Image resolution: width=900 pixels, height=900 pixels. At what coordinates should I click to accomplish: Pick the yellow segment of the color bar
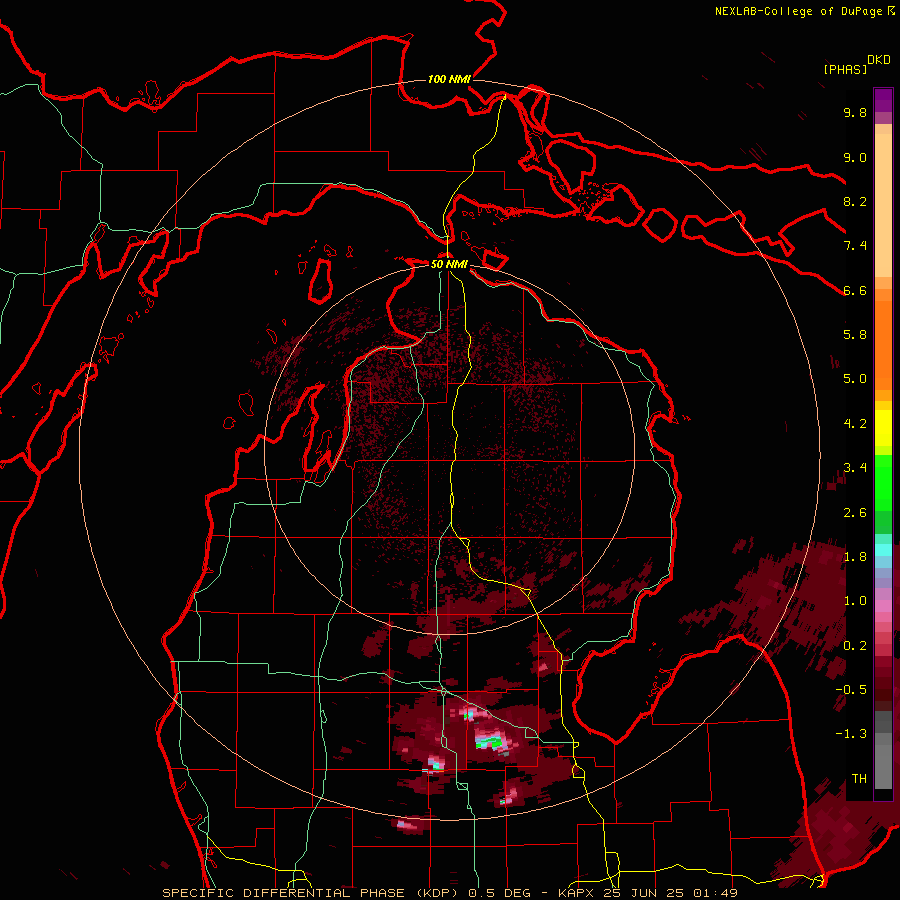pyautogui.click(x=883, y=428)
